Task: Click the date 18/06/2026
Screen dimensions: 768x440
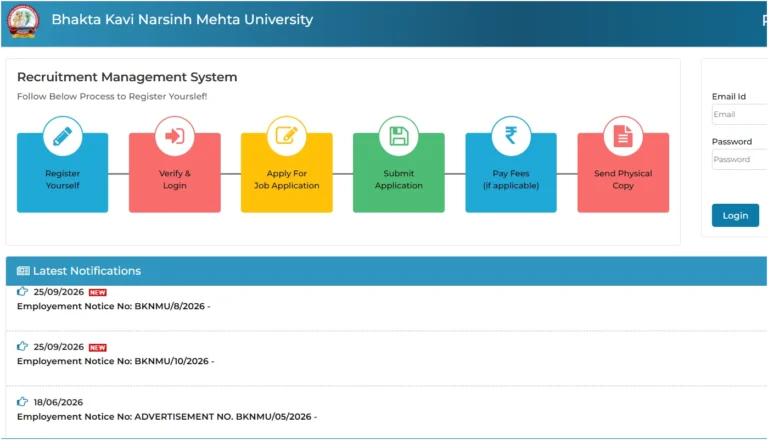Action: tap(58, 402)
